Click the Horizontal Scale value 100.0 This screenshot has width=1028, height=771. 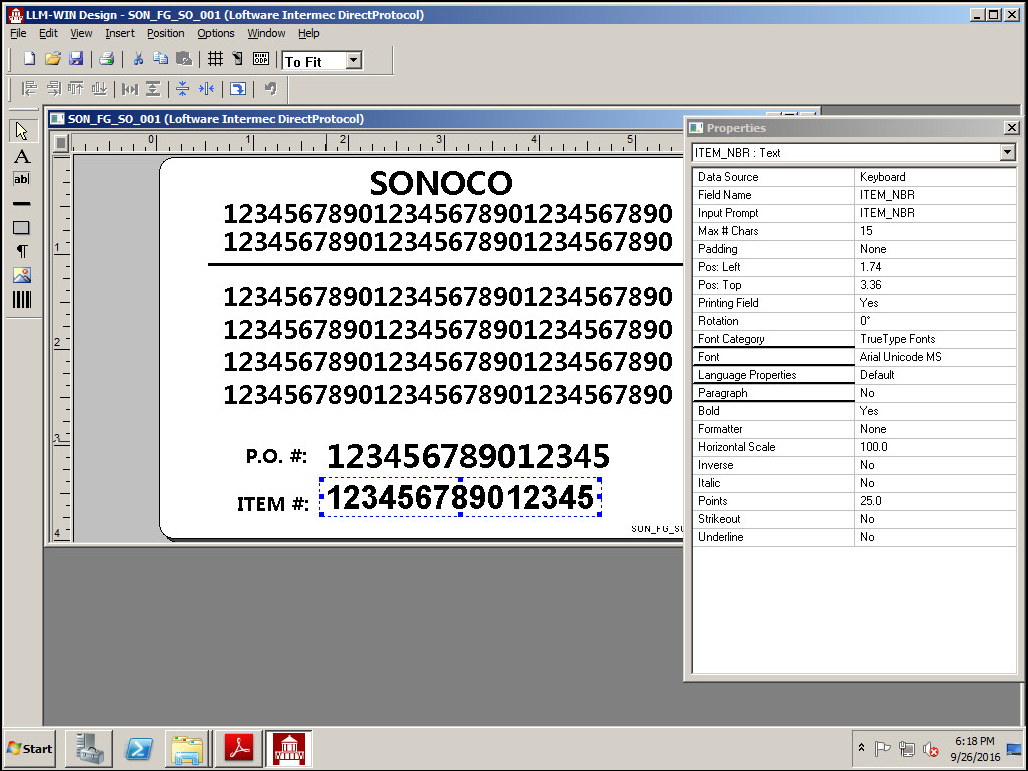(x=935, y=447)
